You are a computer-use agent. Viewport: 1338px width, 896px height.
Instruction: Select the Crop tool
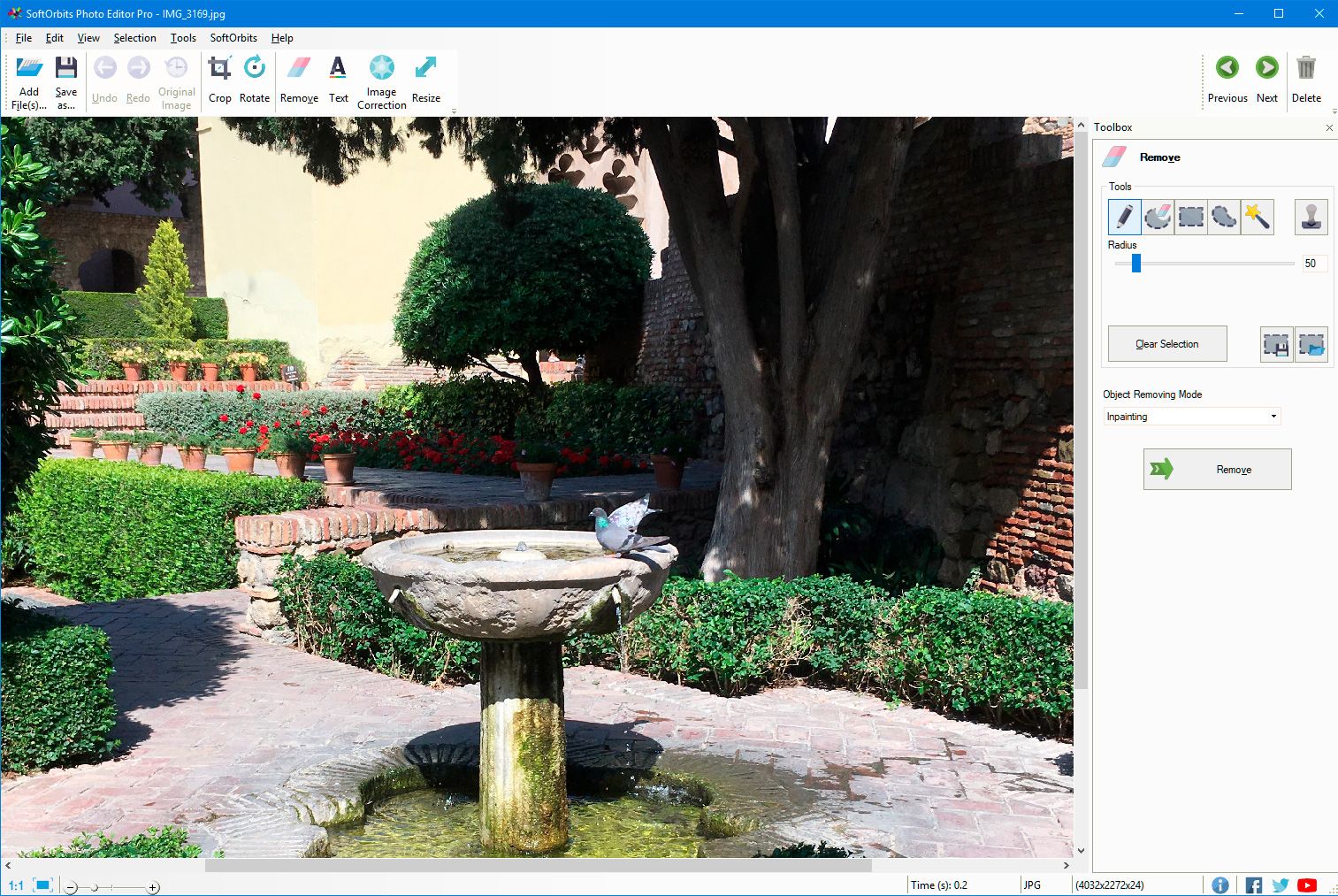(219, 80)
